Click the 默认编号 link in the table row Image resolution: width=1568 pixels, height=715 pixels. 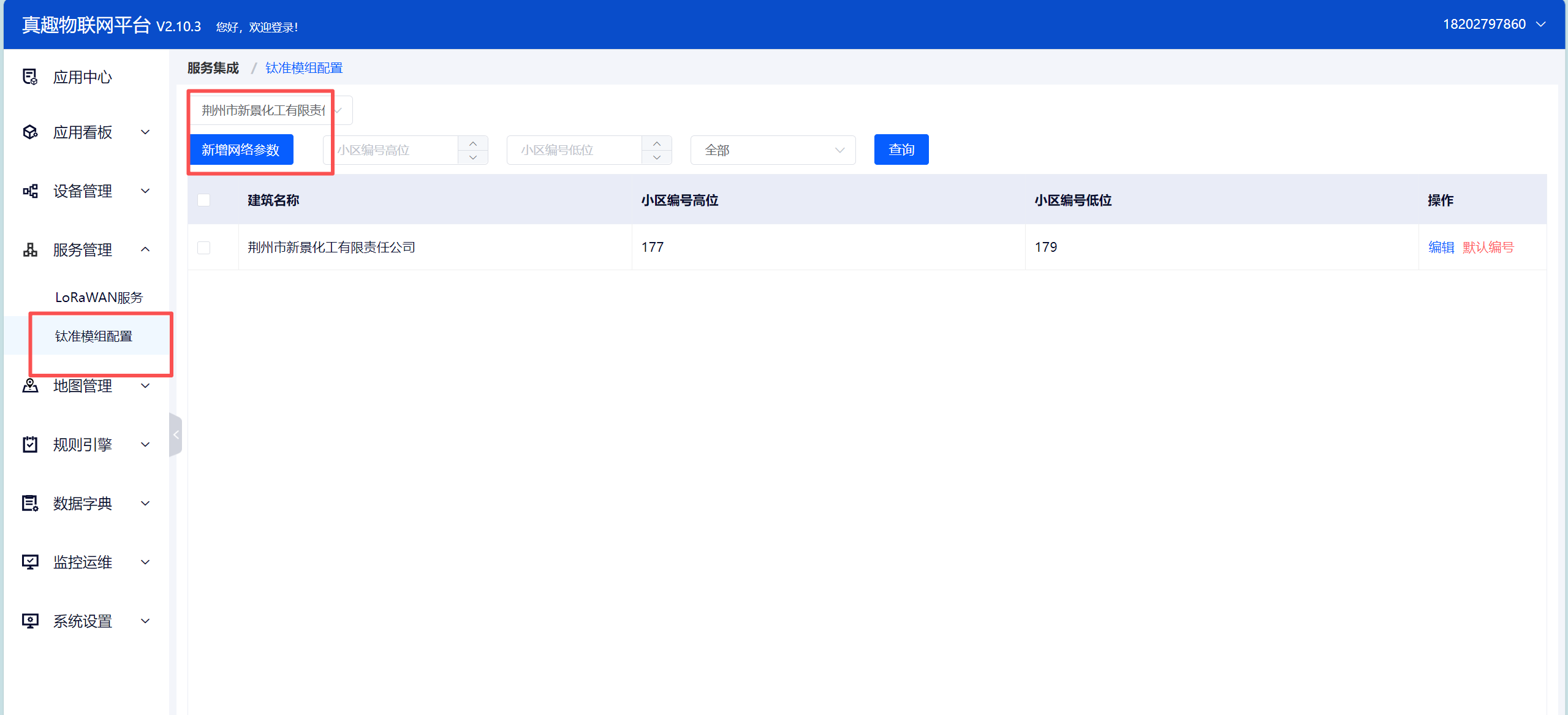1488,247
